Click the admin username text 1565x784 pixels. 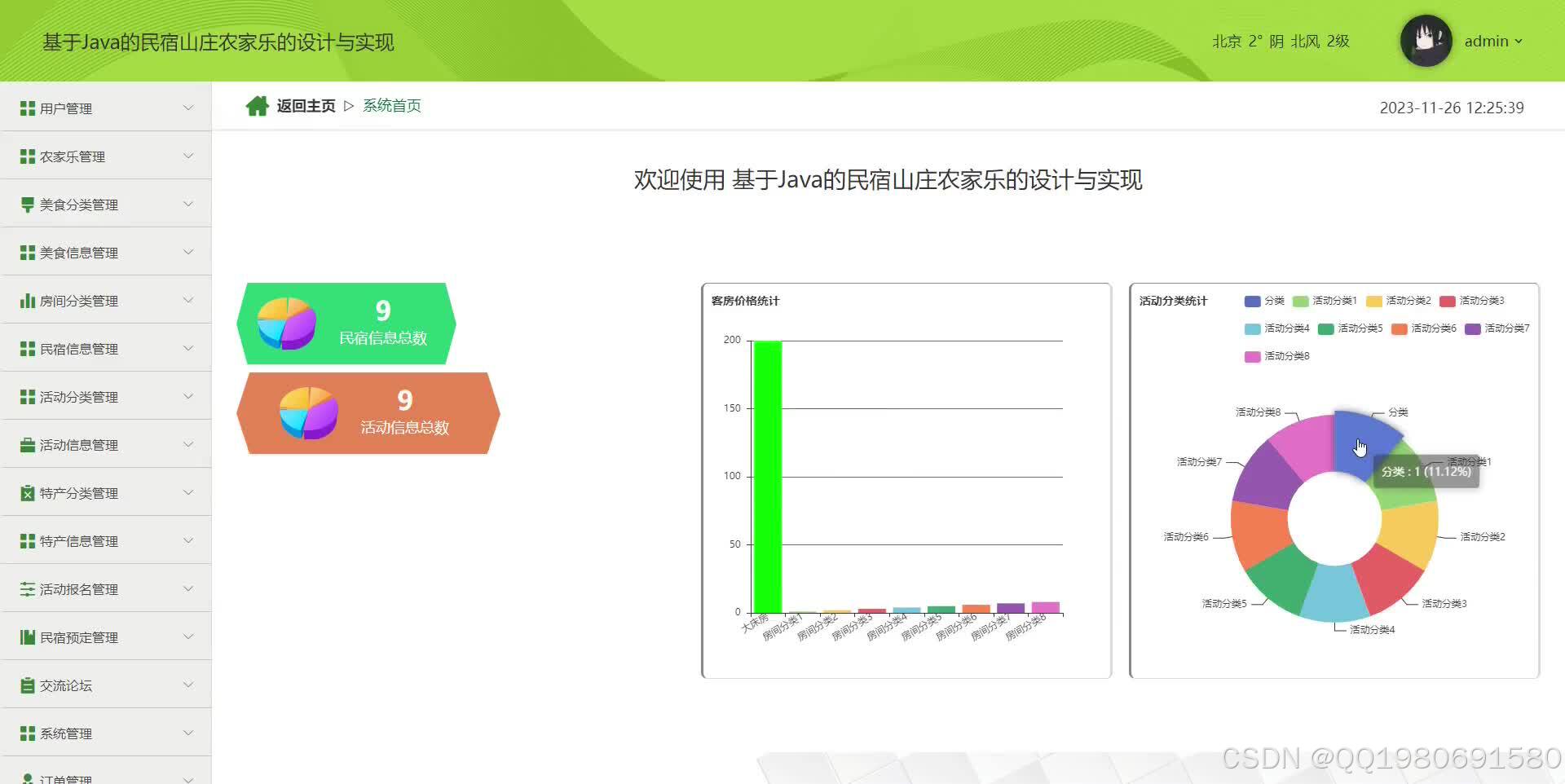1486,42
